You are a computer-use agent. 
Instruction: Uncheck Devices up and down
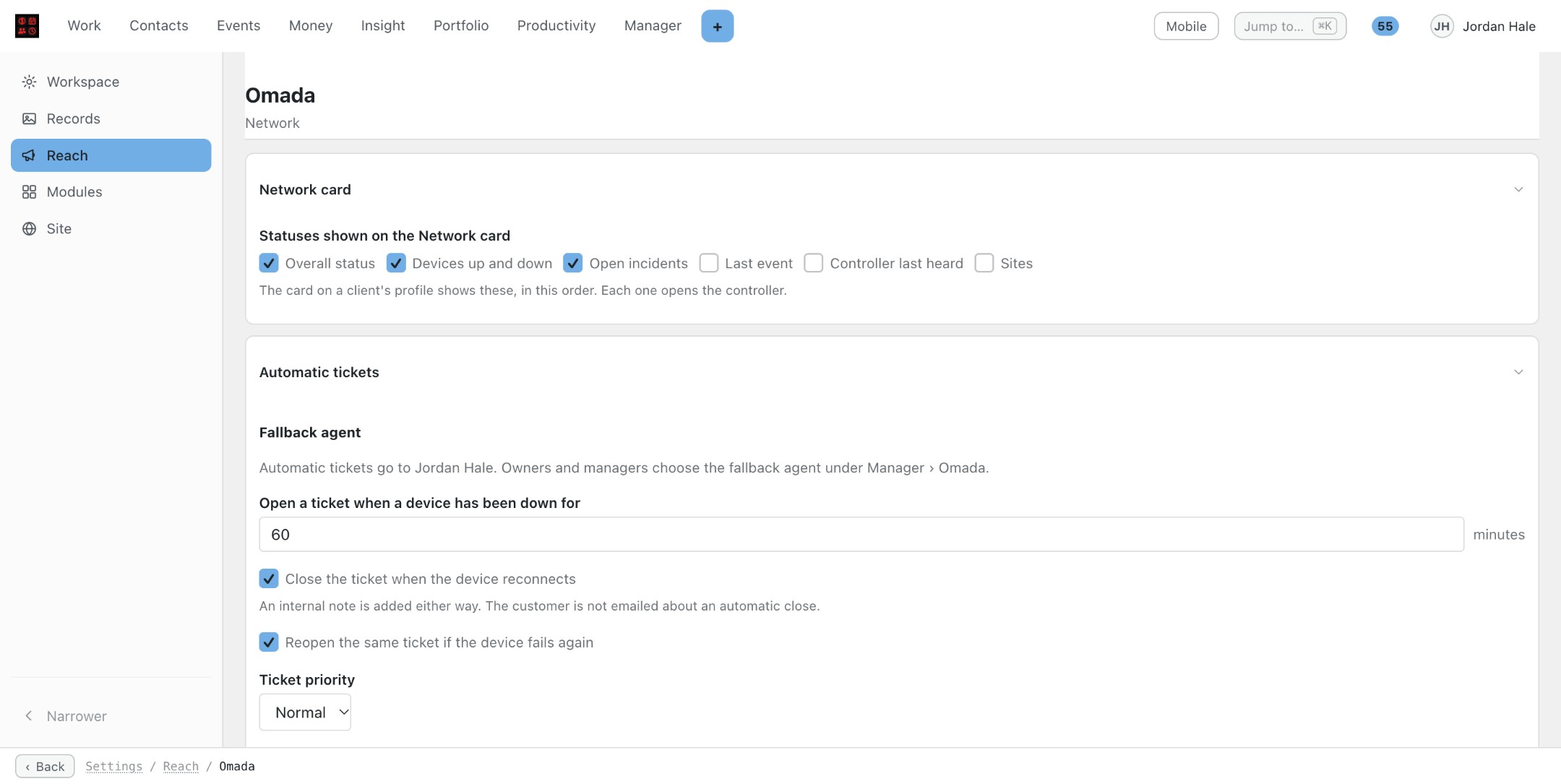pyautogui.click(x=396, y=263)
